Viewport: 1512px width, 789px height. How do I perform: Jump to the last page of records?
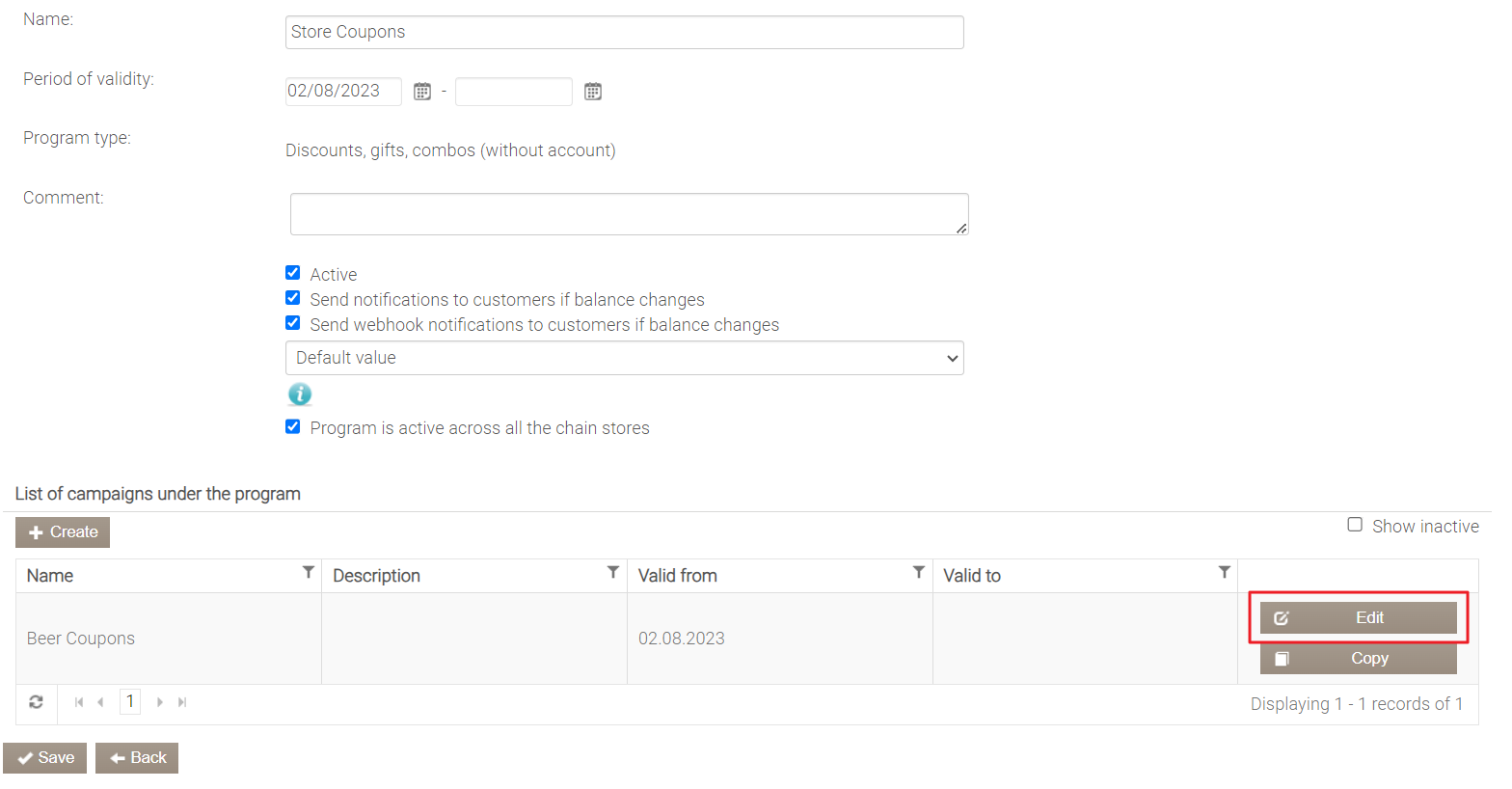[182, 702]
